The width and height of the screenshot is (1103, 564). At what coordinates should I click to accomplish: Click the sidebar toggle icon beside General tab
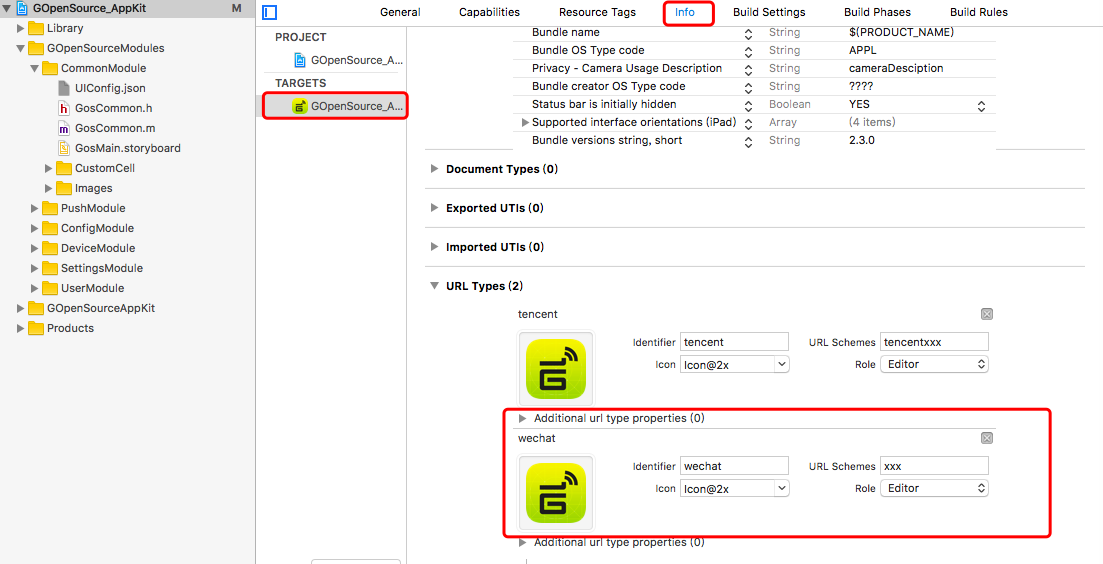point(269,13)
